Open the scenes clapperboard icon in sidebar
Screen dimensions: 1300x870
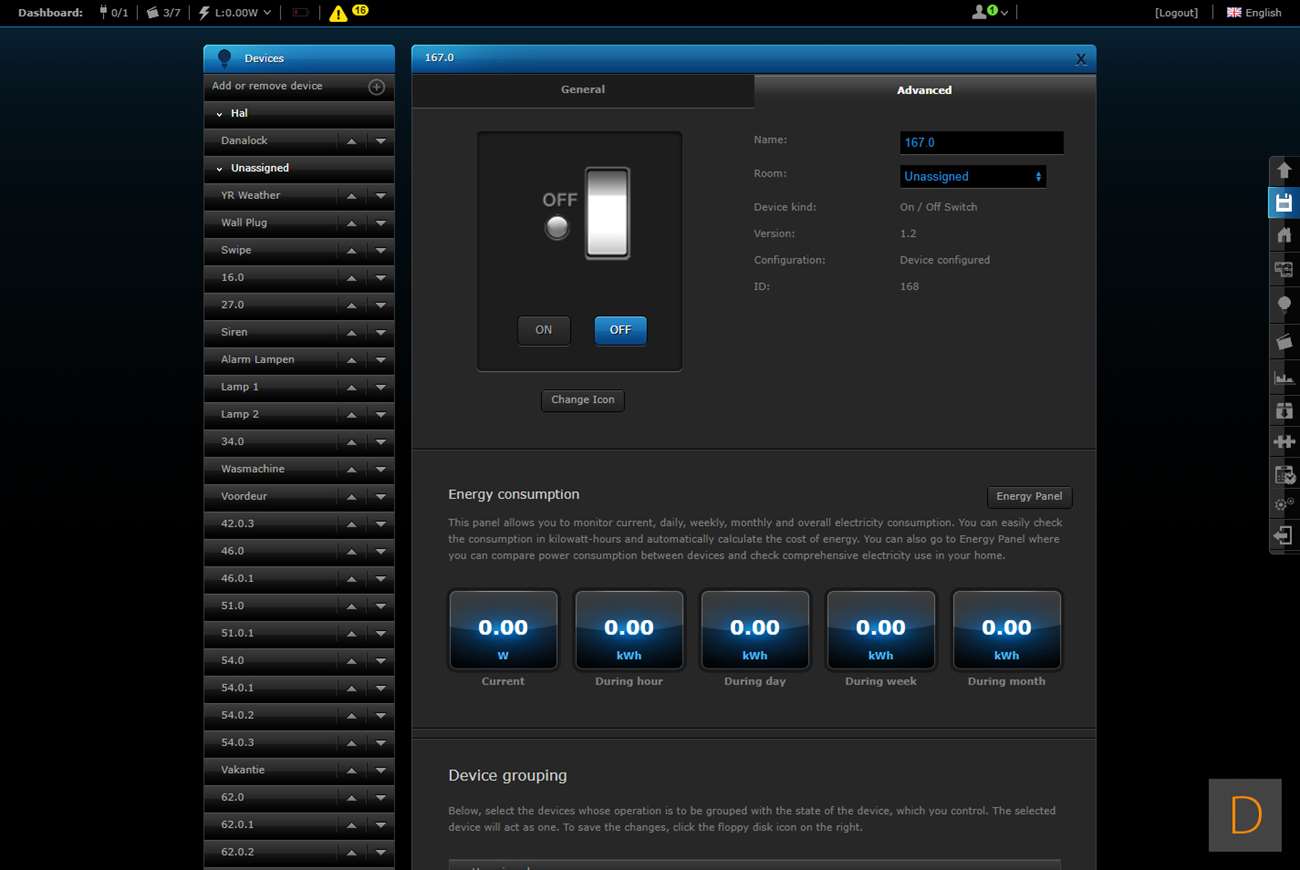pos(1284,342)
